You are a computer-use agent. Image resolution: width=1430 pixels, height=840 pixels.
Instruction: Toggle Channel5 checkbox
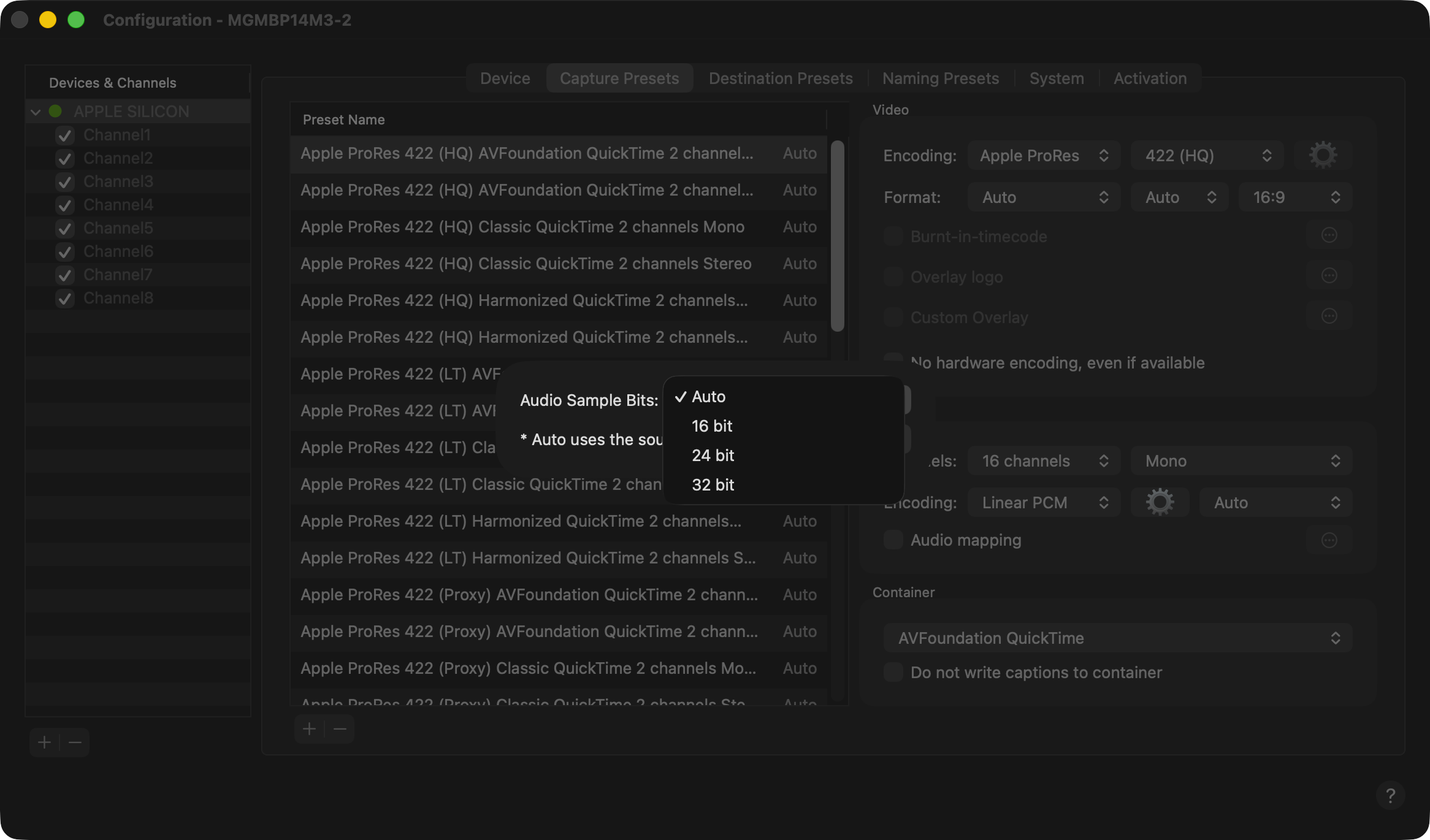click(65, 228)
